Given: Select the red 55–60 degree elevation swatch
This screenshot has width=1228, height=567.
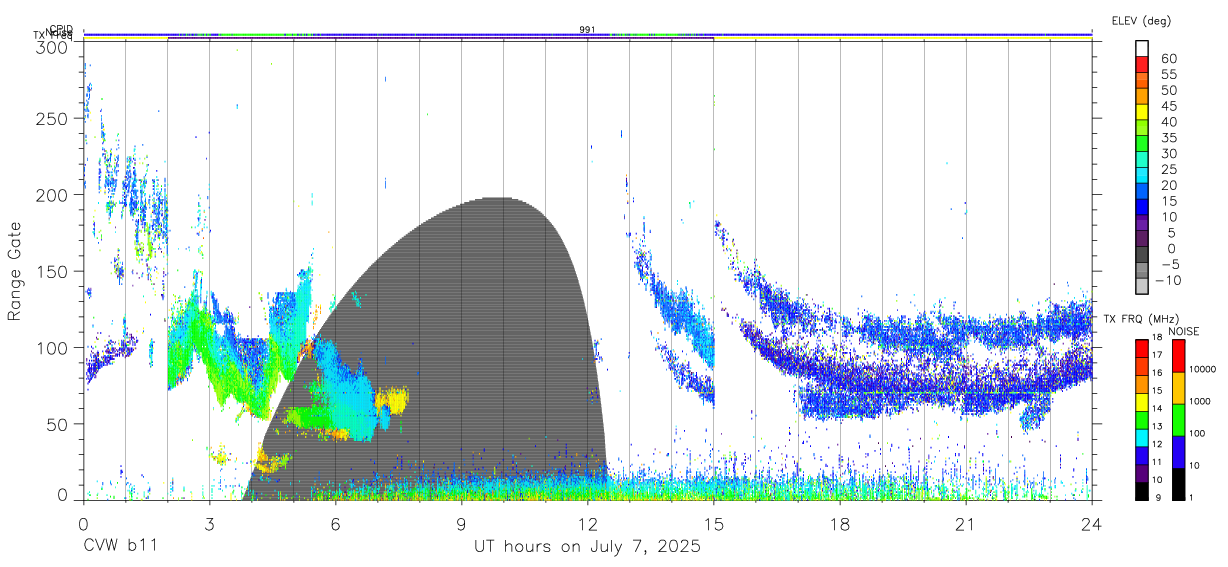Looking at the screenshot, I should tap(1142, 66).
